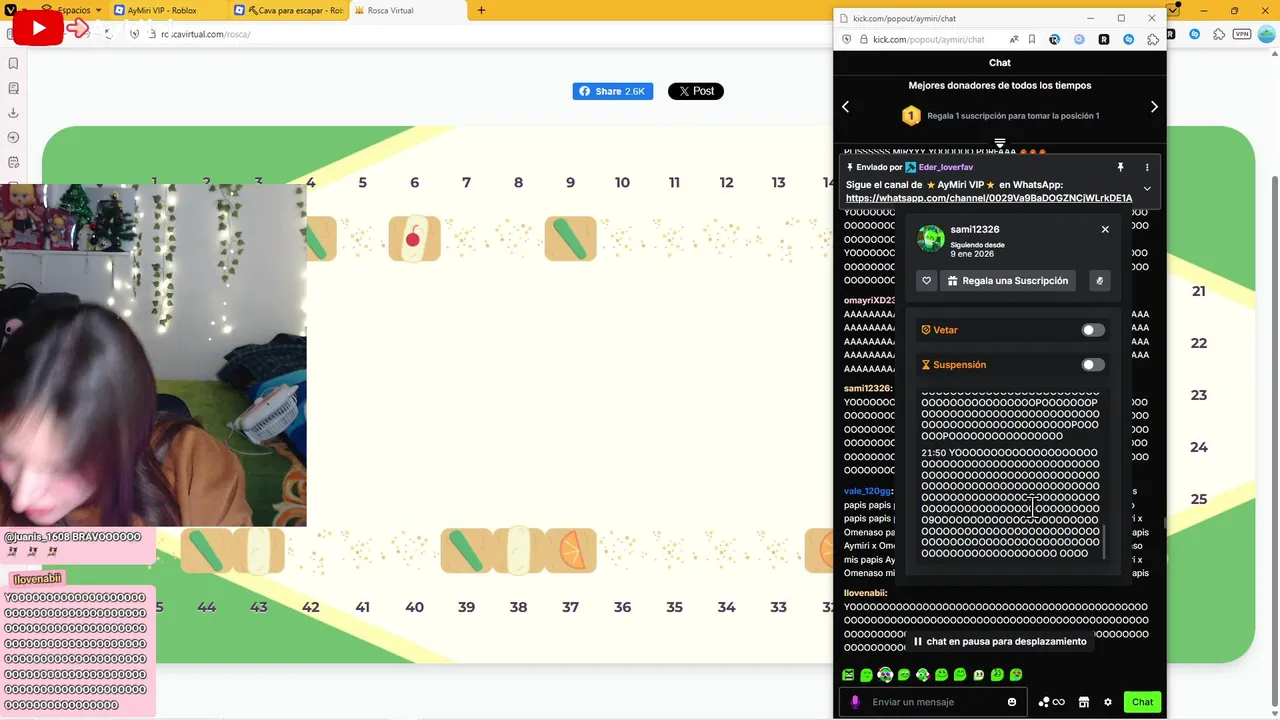This screenshot has height=720, width=1280.
Task: Select the first angry green emote
Action: click(848, 675)
